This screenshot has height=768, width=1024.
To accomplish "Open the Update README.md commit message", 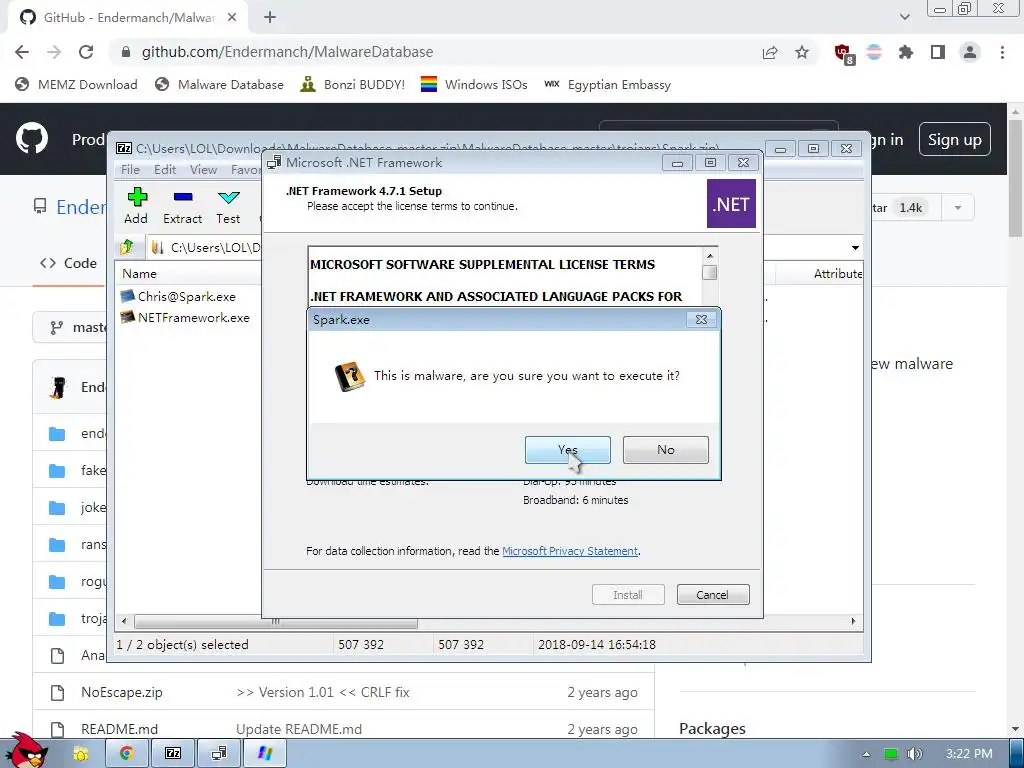I will coord(298,729).
